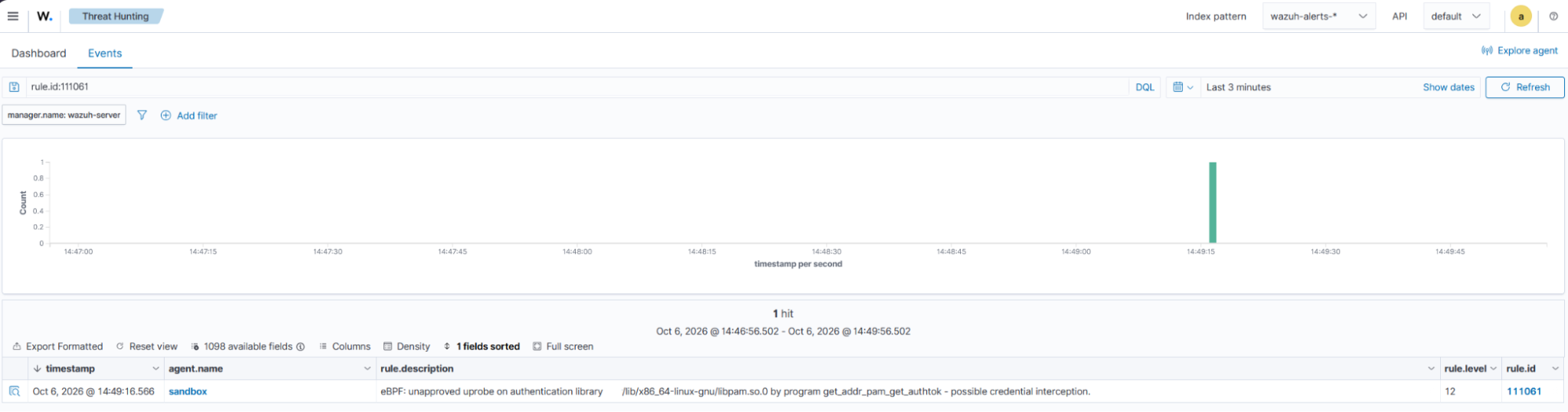Click the agent.name column header

[x=196, y=369]
